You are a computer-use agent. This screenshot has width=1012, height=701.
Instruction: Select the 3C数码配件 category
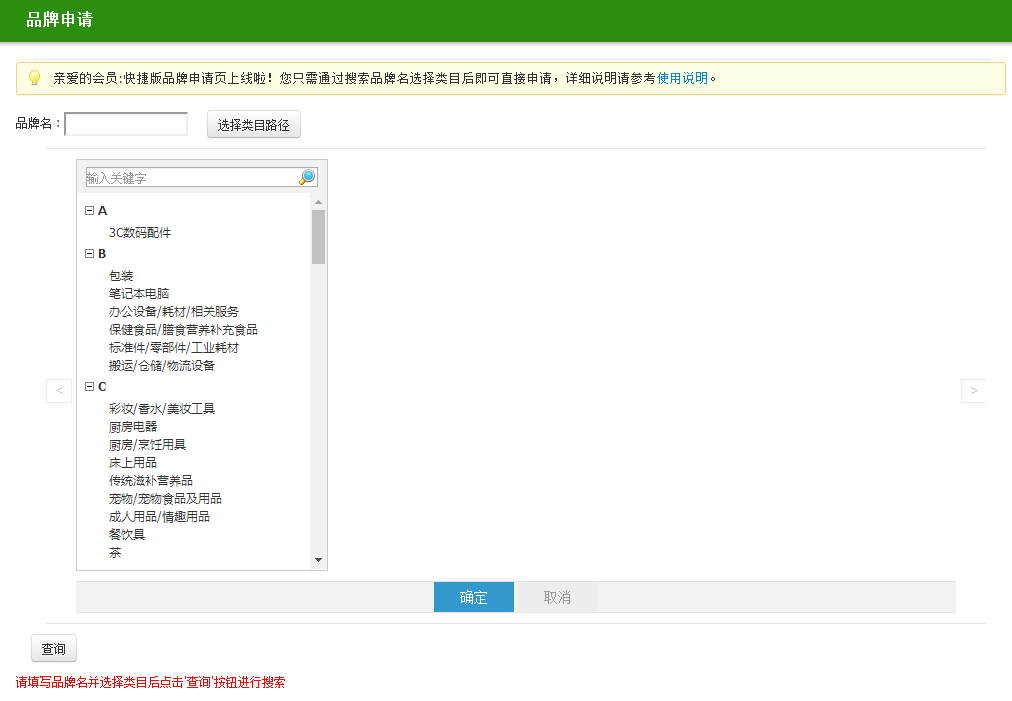tap(140, 233)
